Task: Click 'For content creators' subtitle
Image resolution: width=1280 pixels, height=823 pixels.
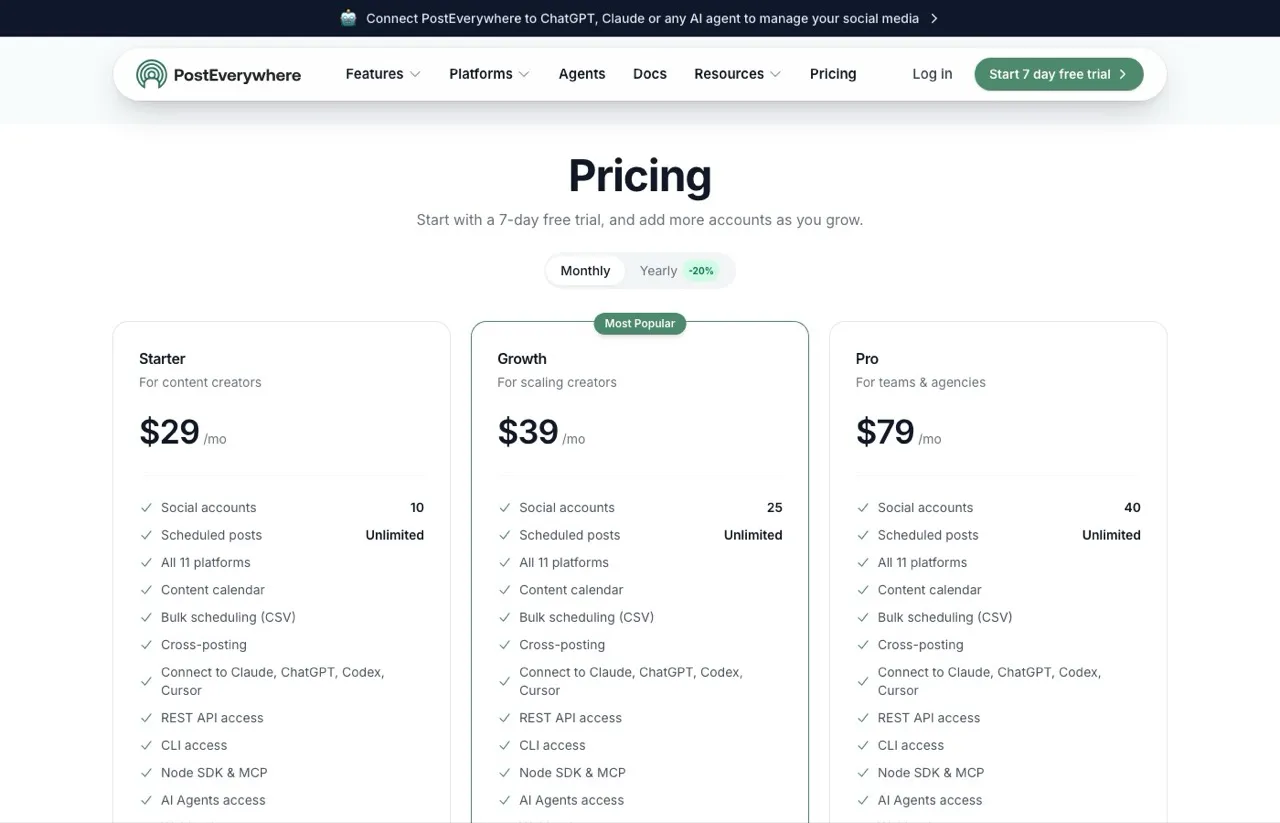Action: (200, 382)
